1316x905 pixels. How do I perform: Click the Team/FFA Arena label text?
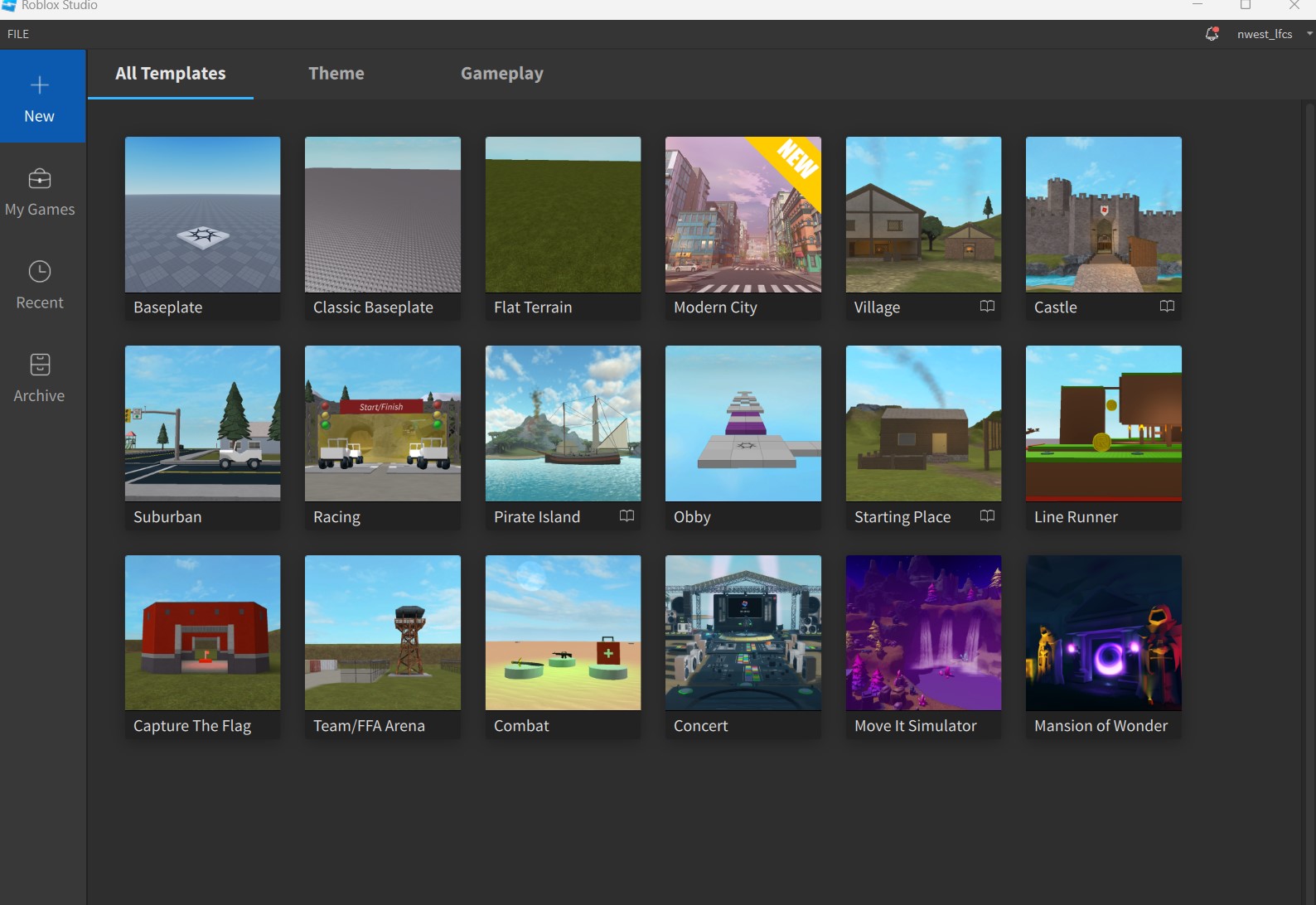tap(369, 726)
